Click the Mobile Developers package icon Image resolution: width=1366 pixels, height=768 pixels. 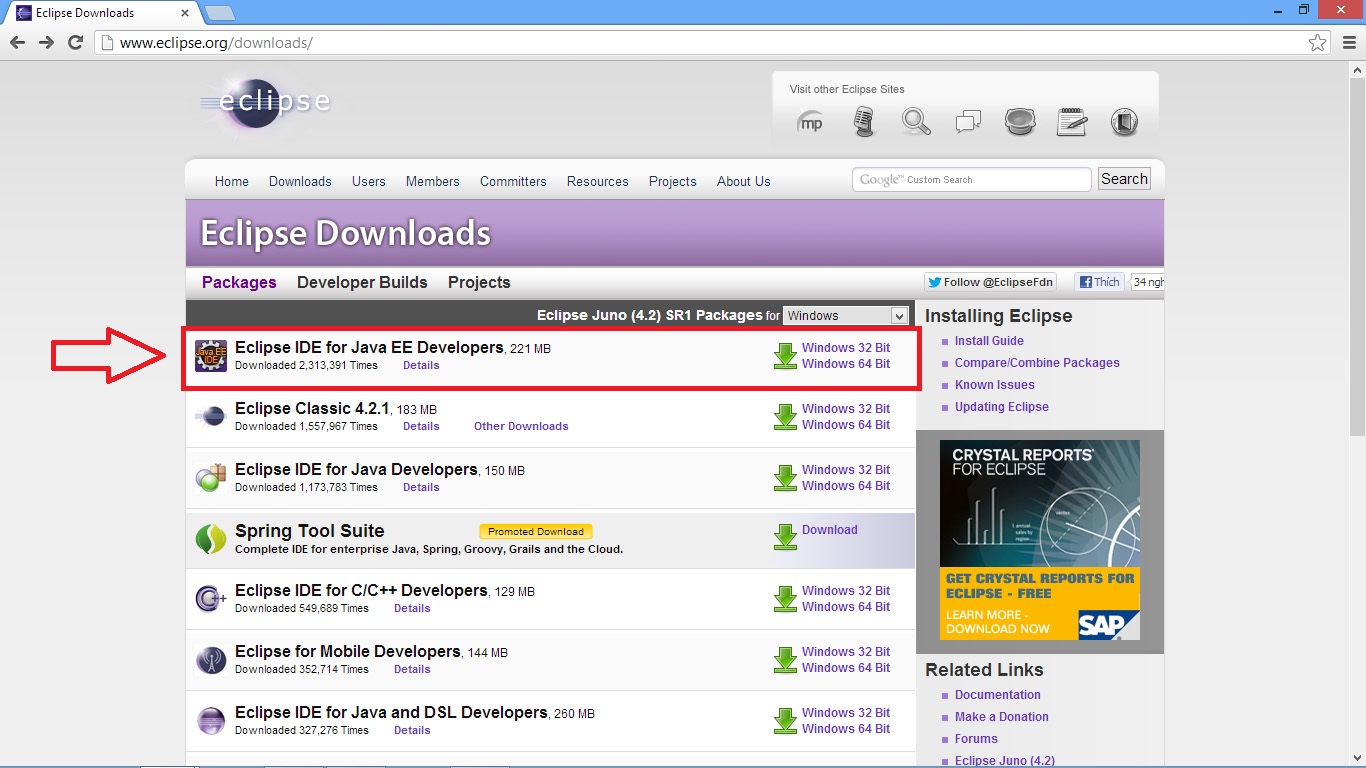pyautogui.click(x=210, y=660)
